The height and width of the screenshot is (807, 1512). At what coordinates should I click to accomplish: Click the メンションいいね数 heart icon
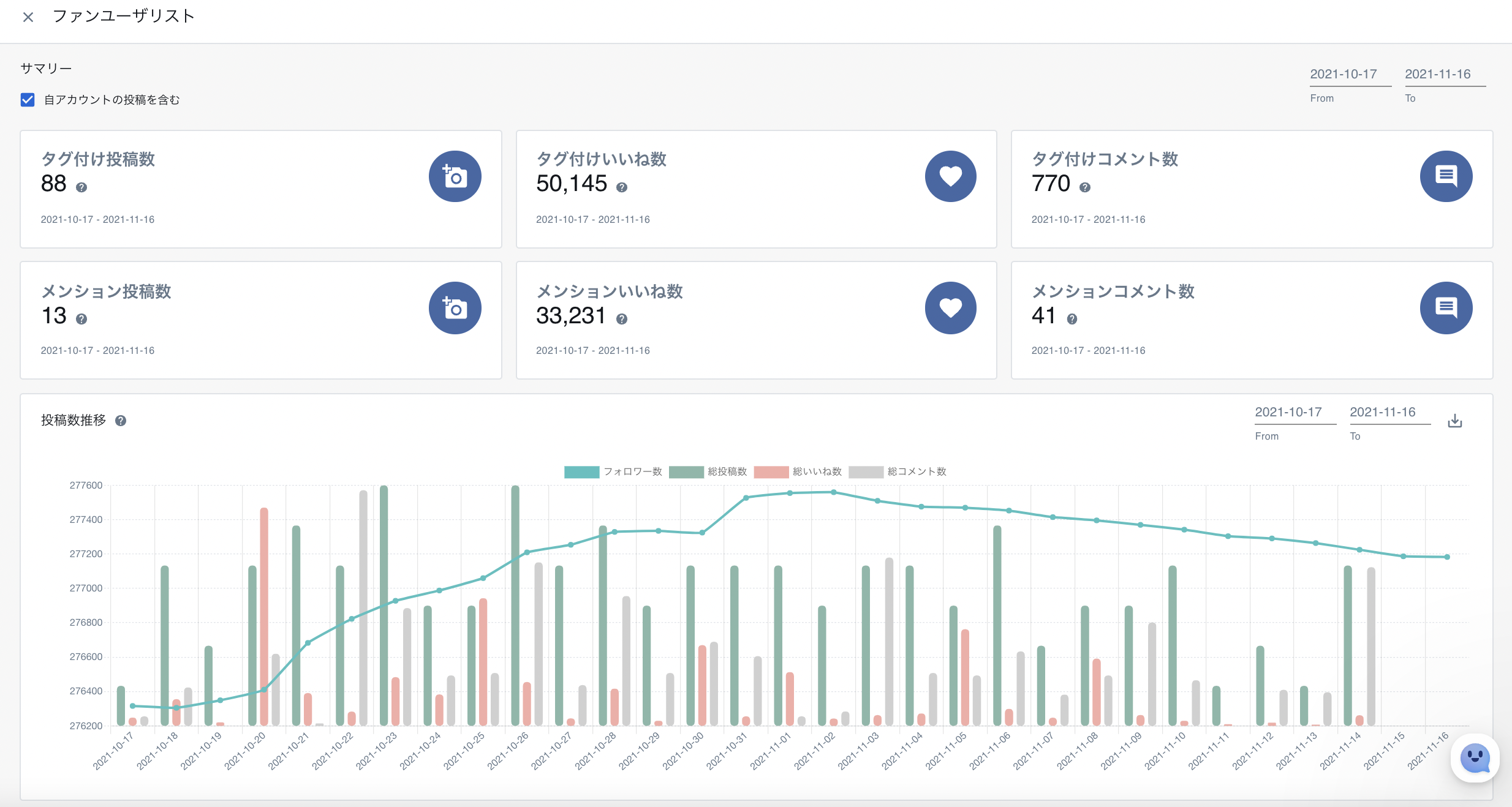(x=950, y=308)
